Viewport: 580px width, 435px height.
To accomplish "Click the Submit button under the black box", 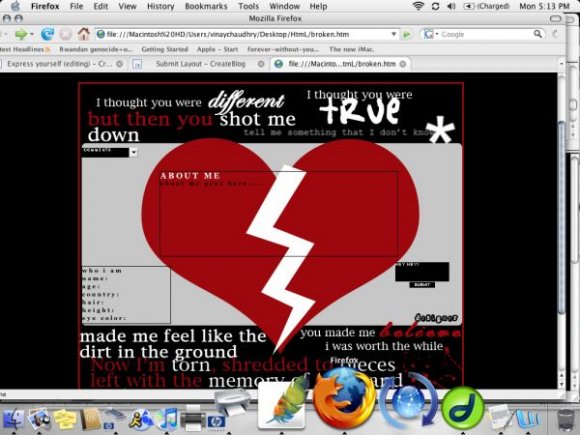I will [x=422, y=285].
